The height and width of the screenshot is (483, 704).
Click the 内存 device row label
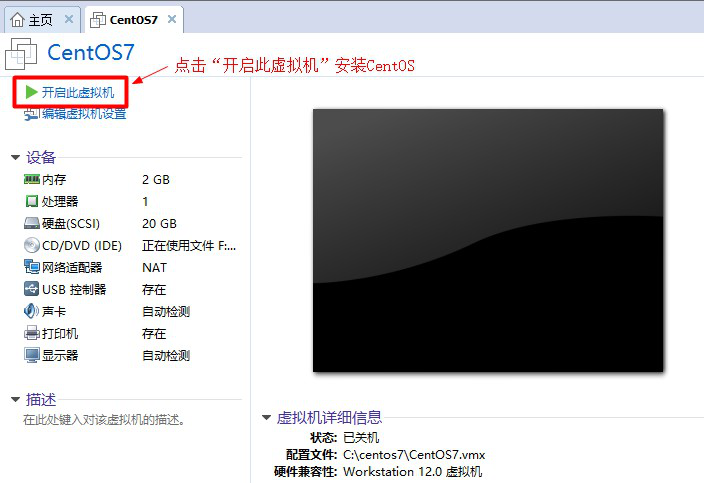(x=54, y=180)
